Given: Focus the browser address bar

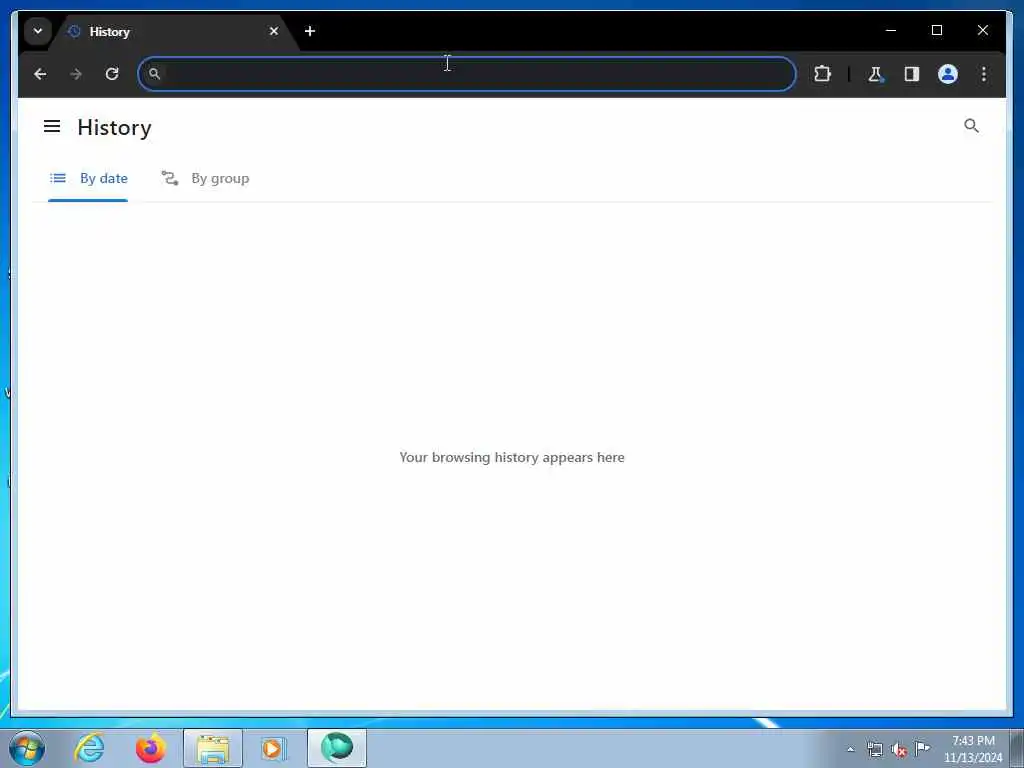Looking at the screenshot, I should (x=466, y=74).
